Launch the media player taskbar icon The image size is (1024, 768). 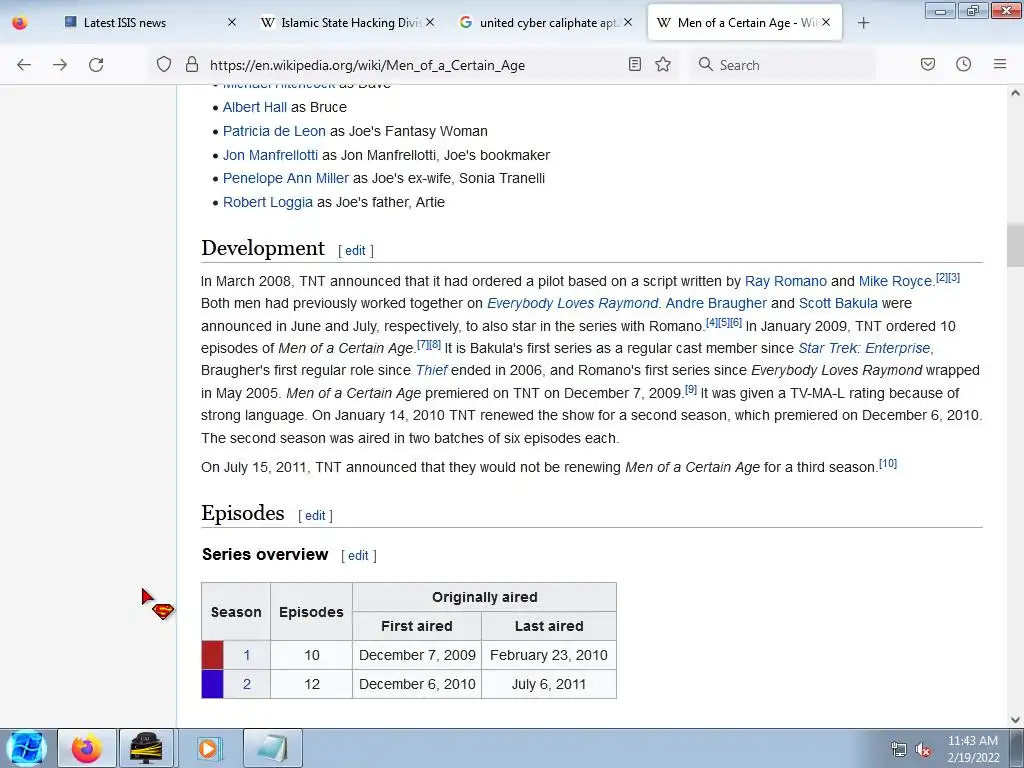pos(208,748)
